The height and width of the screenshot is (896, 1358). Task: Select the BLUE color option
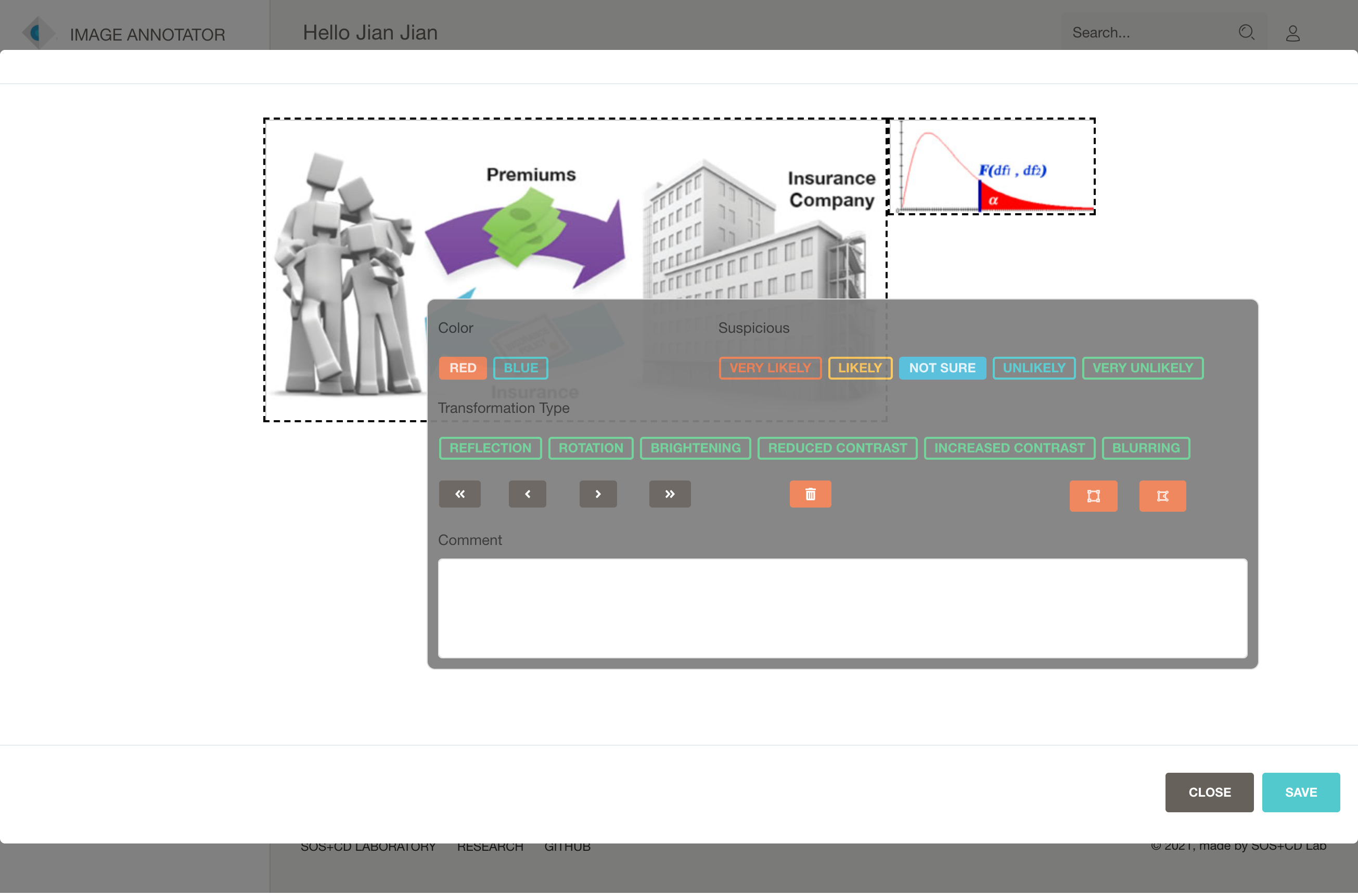click(x=520, y=367)
